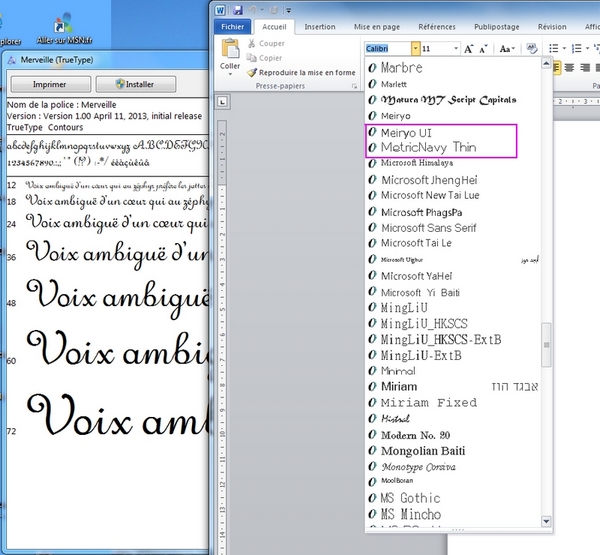Choose the Marlett font
The width and height of the screenshot is (600, 555).
[453, 84]
